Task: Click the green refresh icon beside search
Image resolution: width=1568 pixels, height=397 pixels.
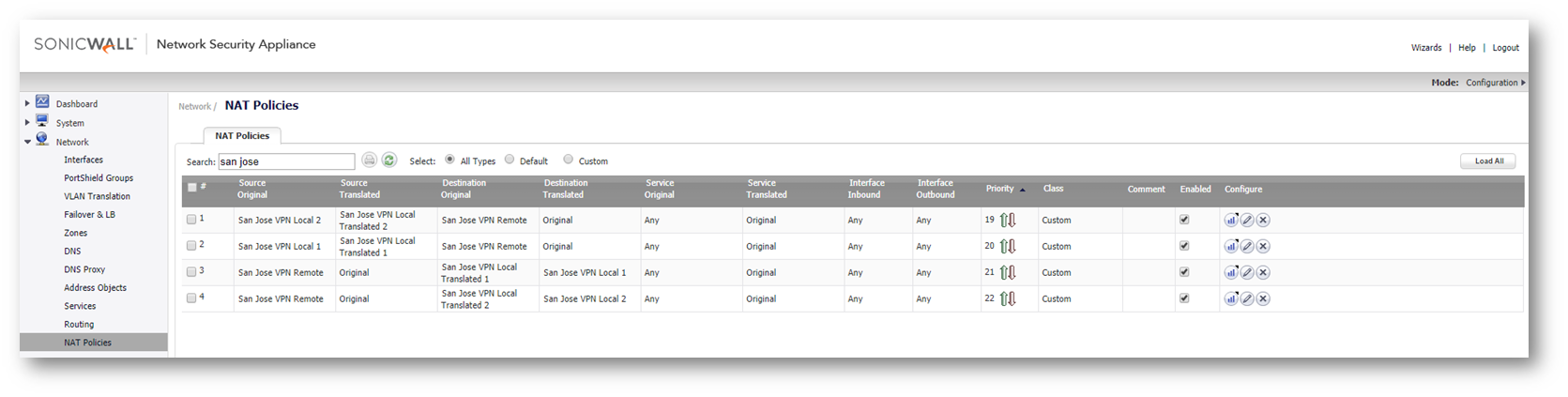Action: pos(389,160)
